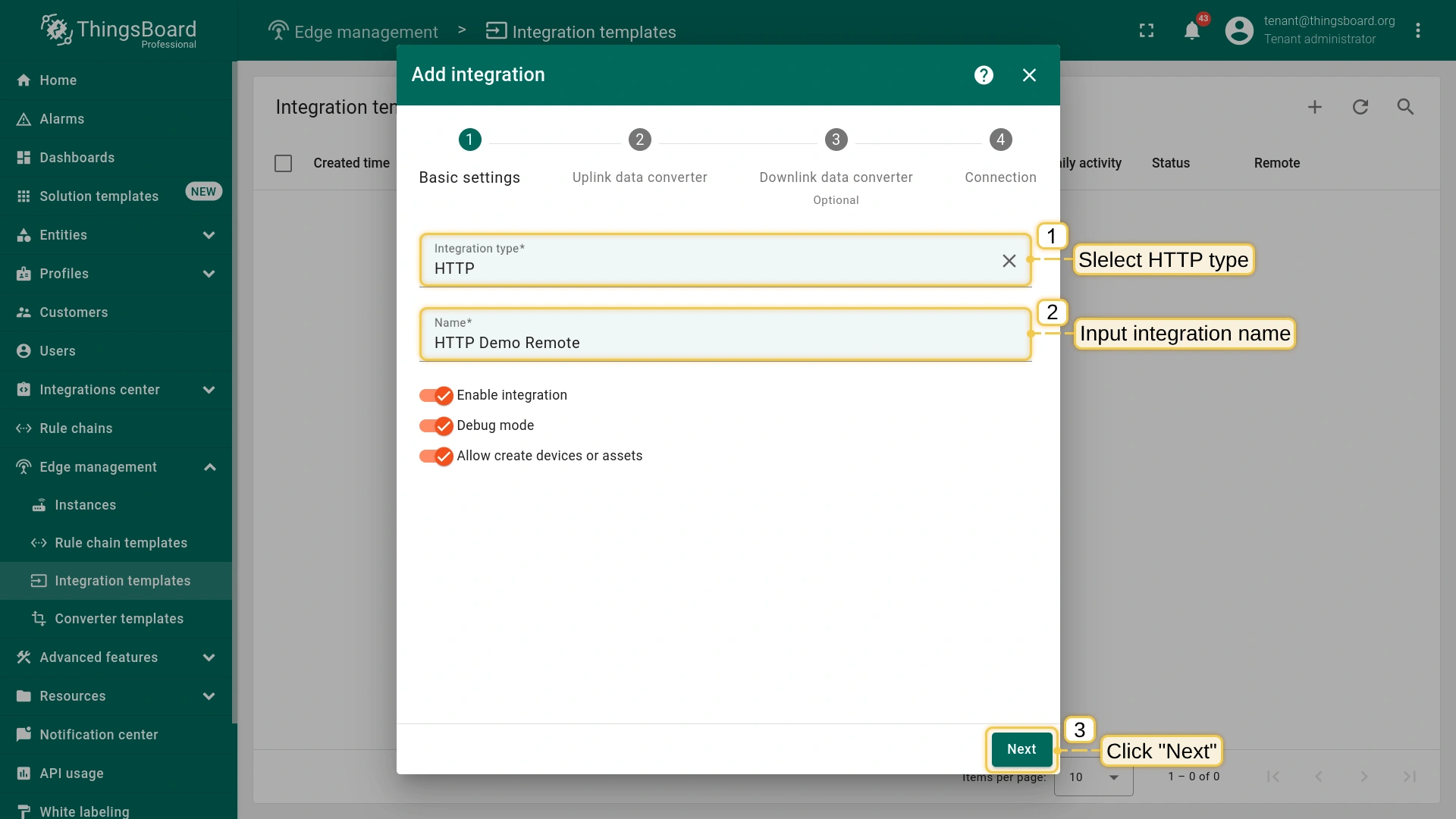Disable the Enable integration toggle

pos(436,395)
